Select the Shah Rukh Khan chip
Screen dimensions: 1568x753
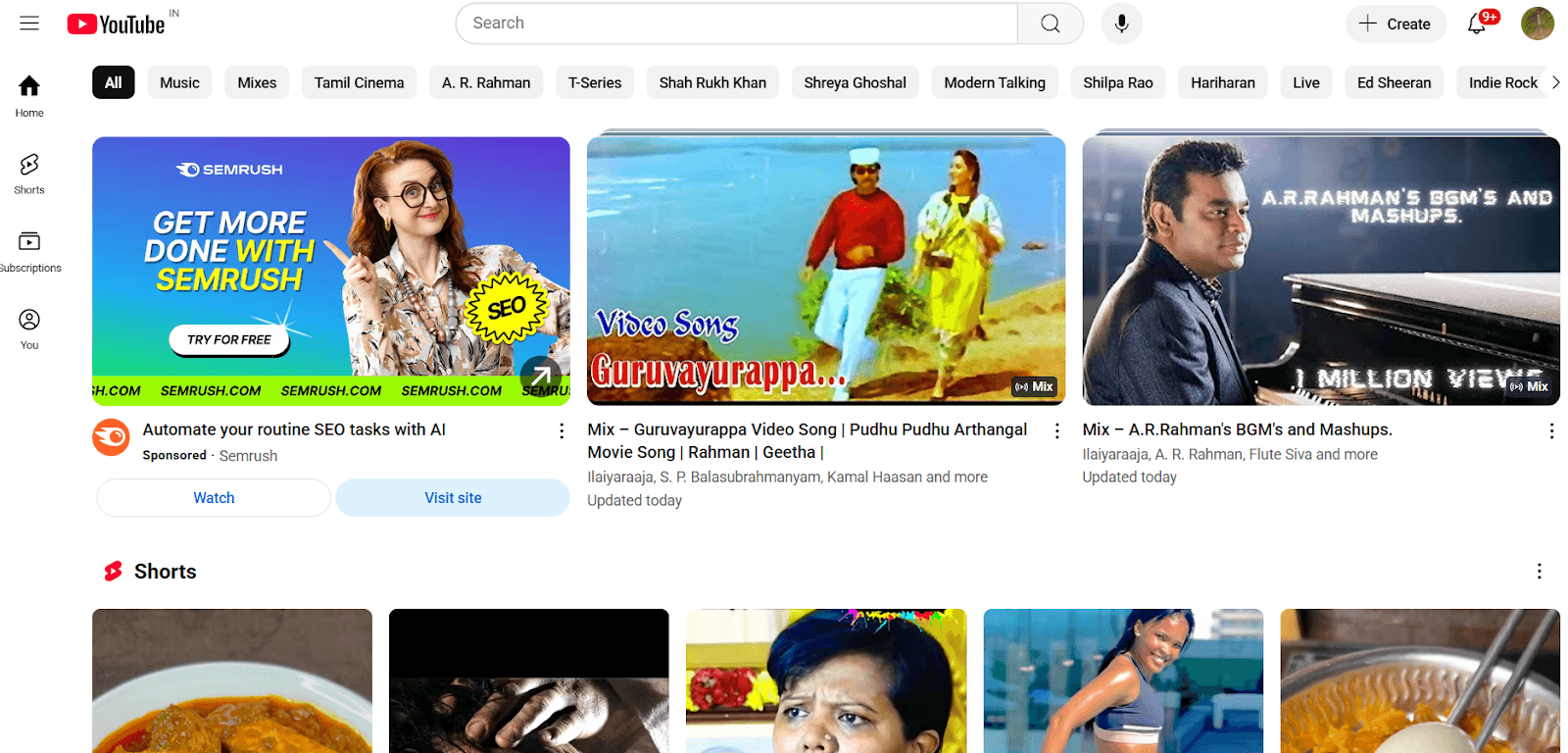click(712, 82)
